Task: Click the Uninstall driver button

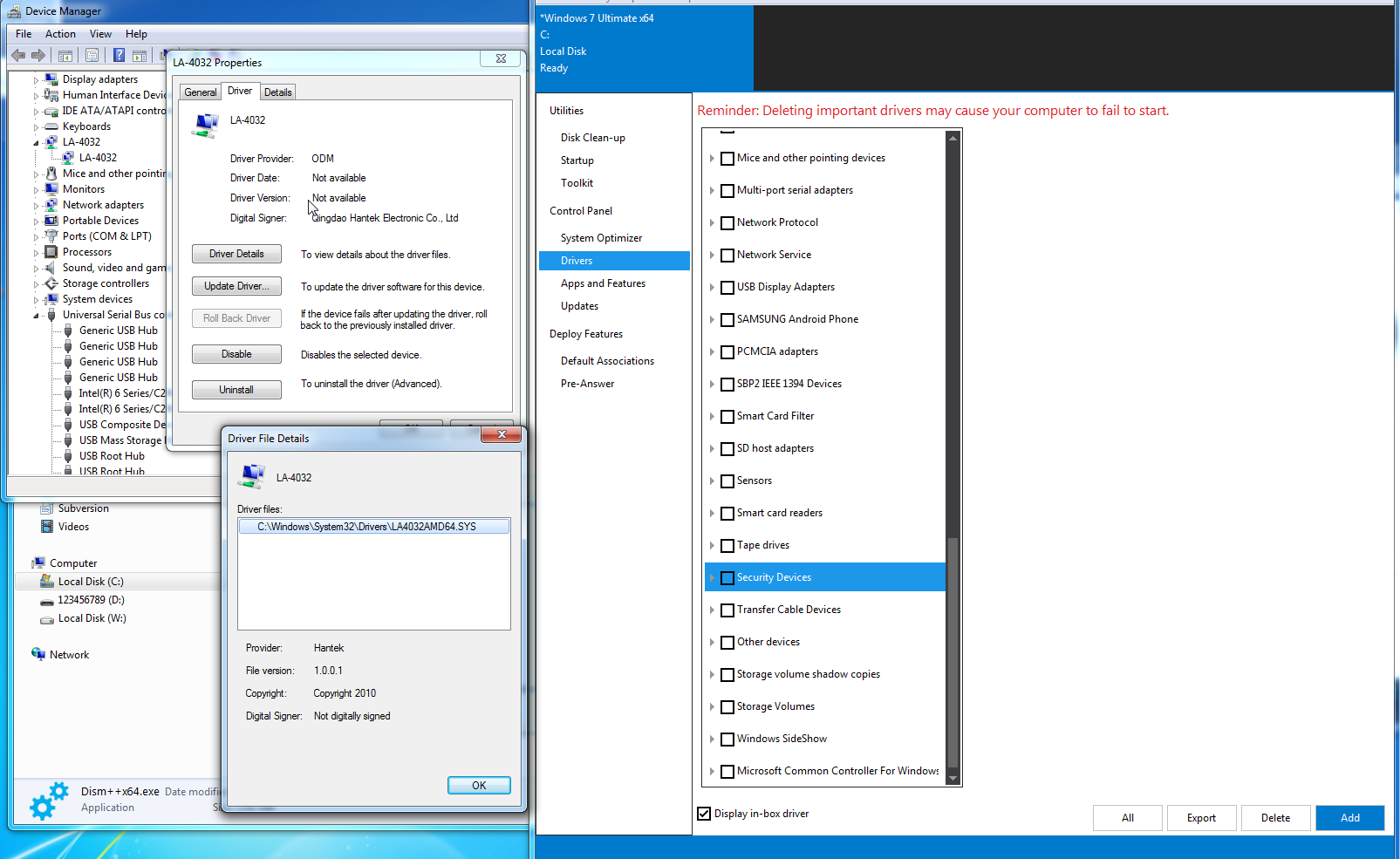Action: 236,390
